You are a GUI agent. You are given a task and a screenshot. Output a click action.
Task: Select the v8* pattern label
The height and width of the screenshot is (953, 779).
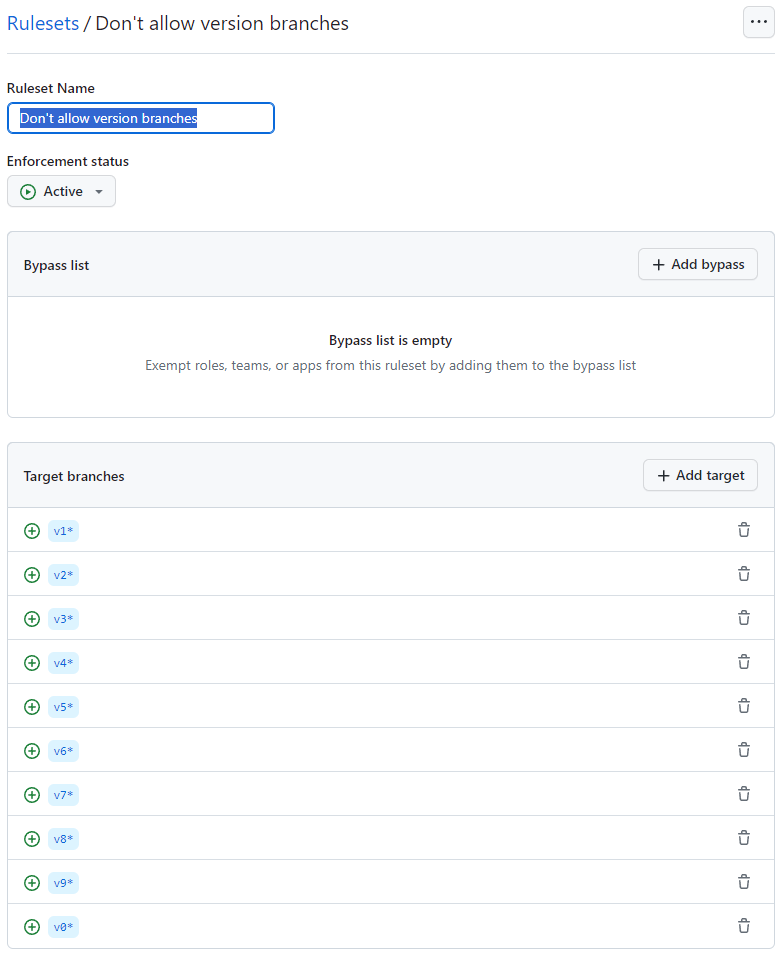(x=63, y=839)
